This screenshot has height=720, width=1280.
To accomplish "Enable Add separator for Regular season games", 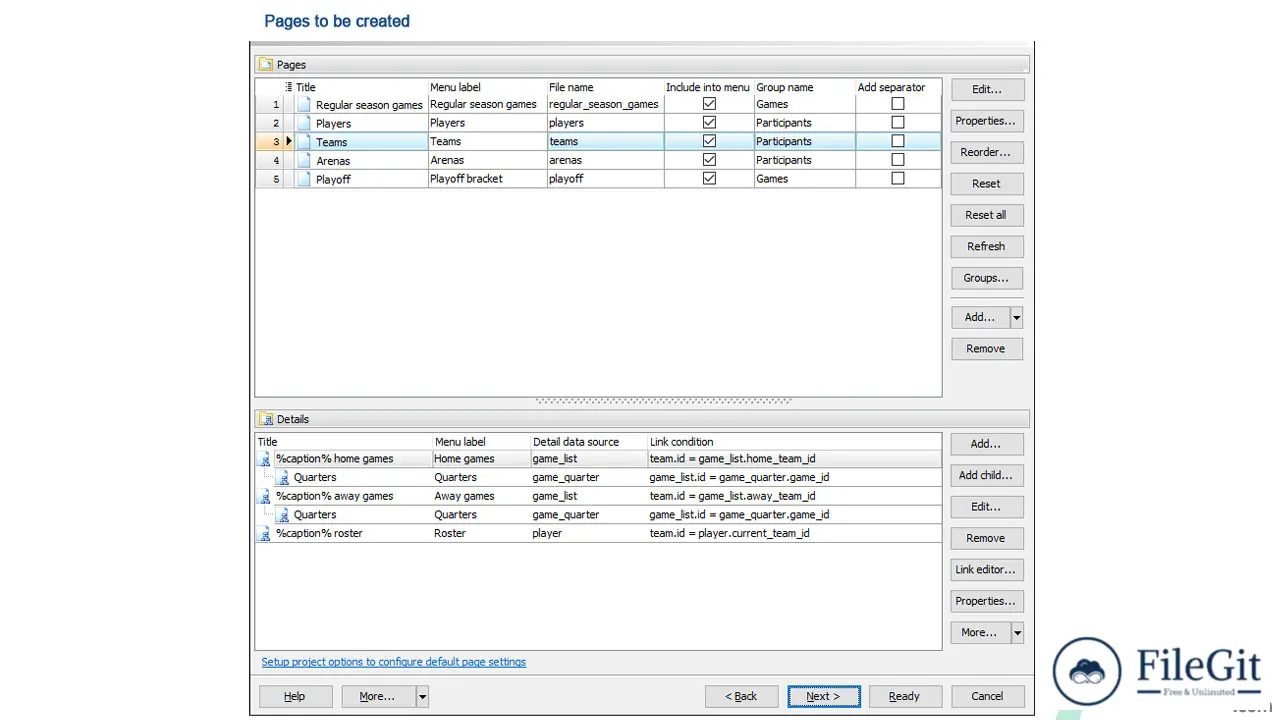I will [898, 104].
